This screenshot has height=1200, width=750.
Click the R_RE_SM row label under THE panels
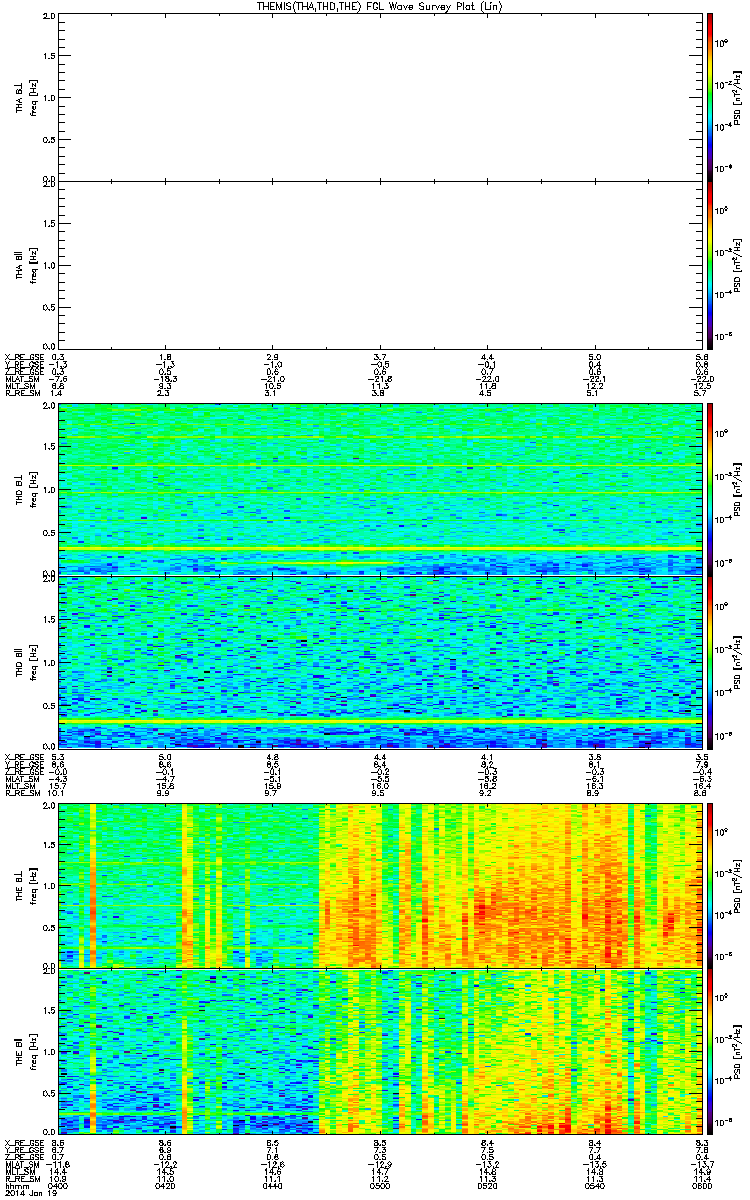22,1178
